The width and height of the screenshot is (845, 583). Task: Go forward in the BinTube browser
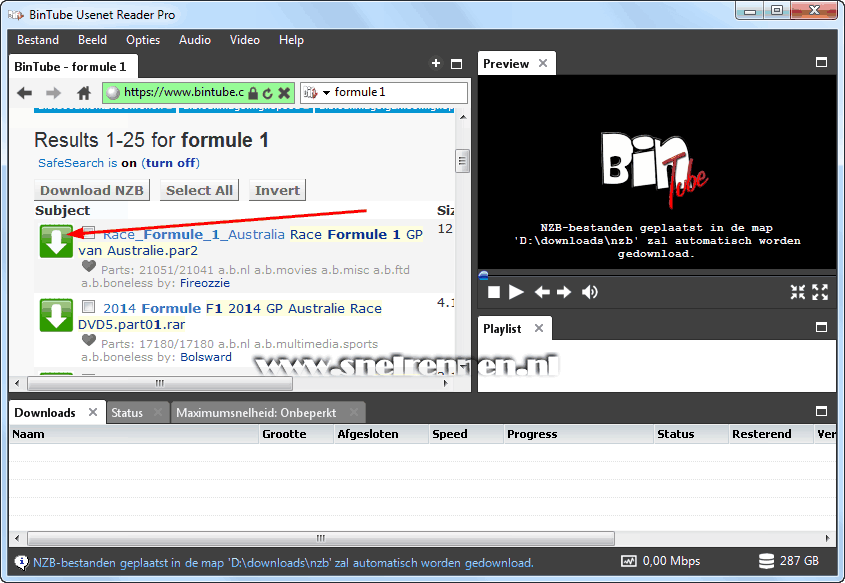(x=53, y=93)
